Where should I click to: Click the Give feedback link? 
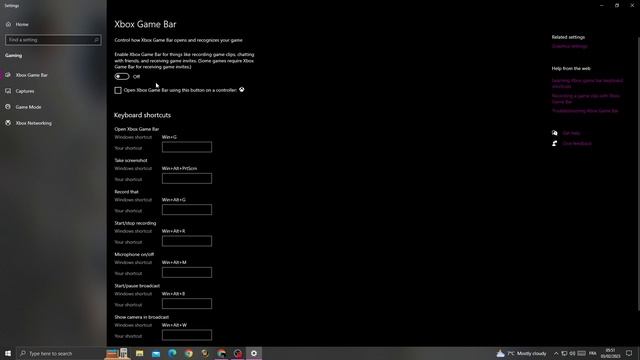pos(577,144)
